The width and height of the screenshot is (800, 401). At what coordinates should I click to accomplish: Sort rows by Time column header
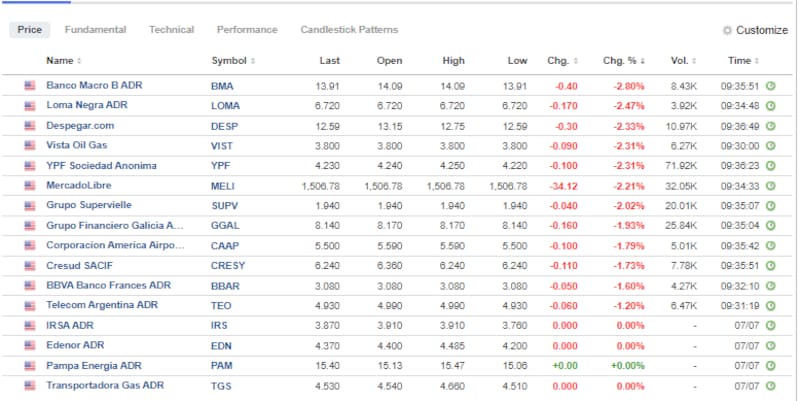pos(743,61)
